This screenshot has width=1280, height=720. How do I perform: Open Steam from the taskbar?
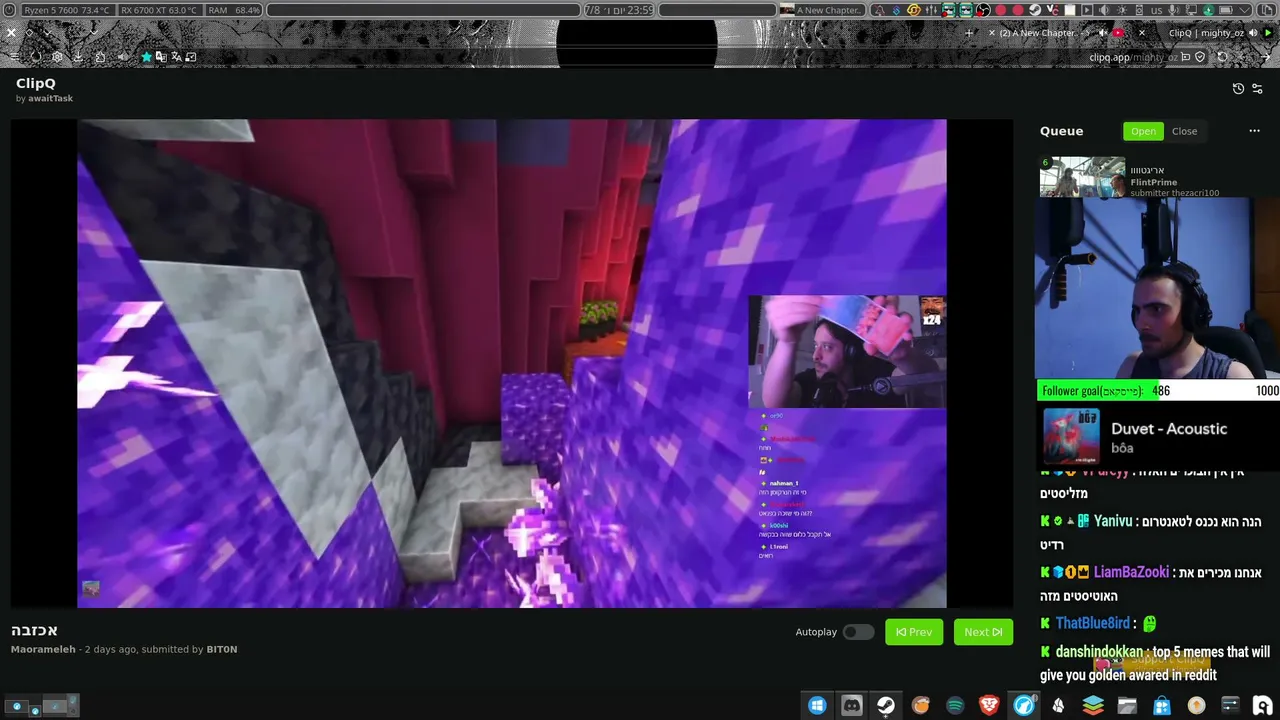[886, 705]
